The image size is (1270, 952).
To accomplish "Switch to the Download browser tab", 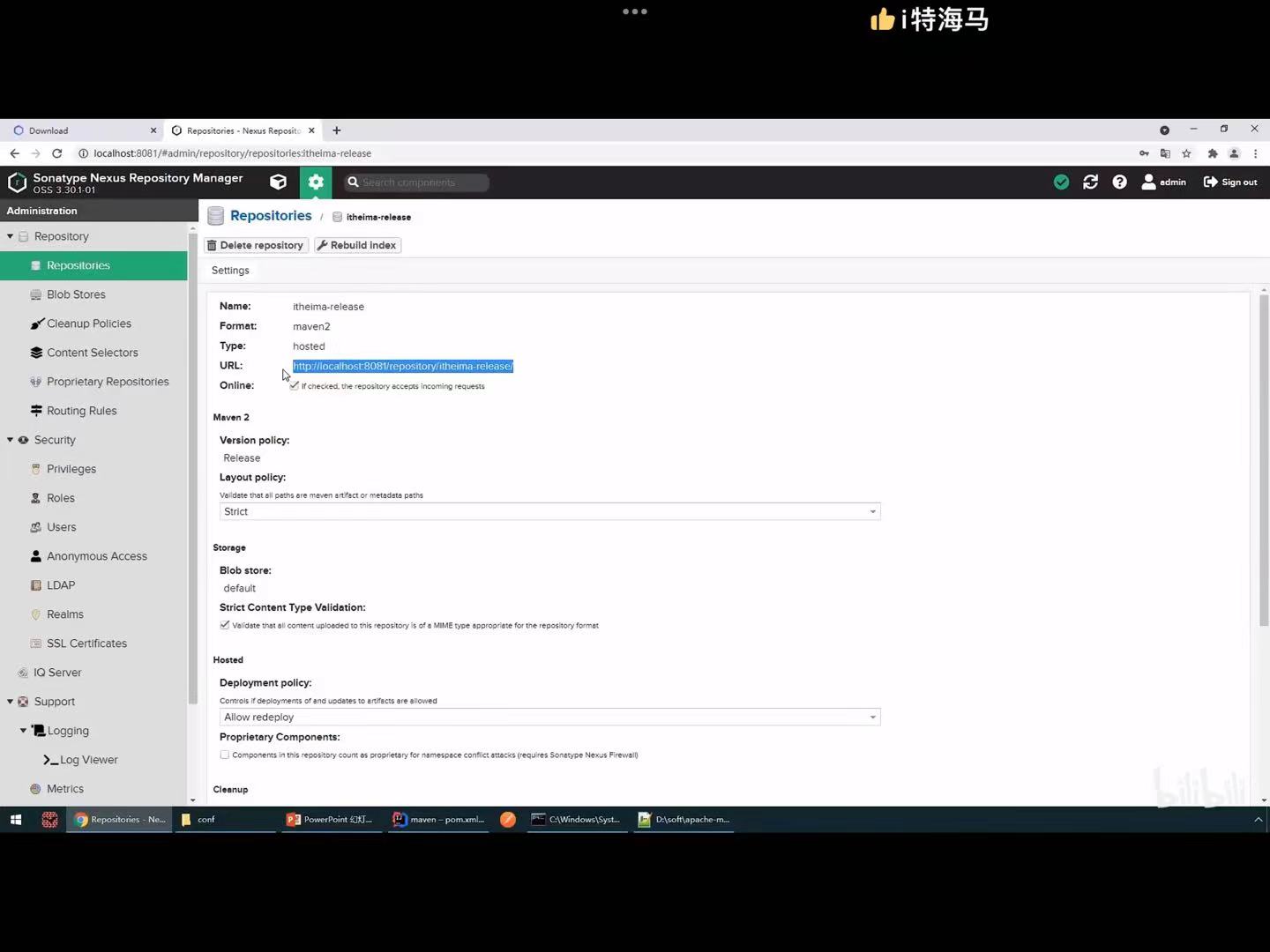I will click(81, 130).
